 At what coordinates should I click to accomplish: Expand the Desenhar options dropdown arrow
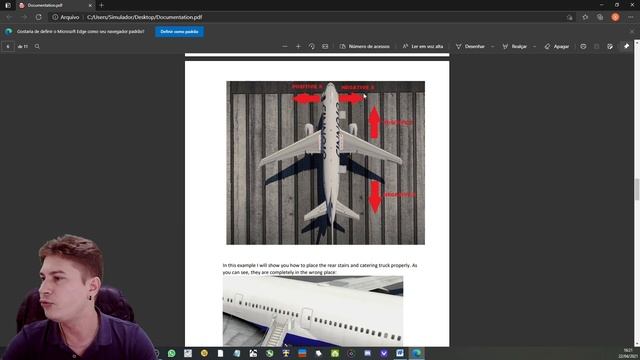point(493,47)
